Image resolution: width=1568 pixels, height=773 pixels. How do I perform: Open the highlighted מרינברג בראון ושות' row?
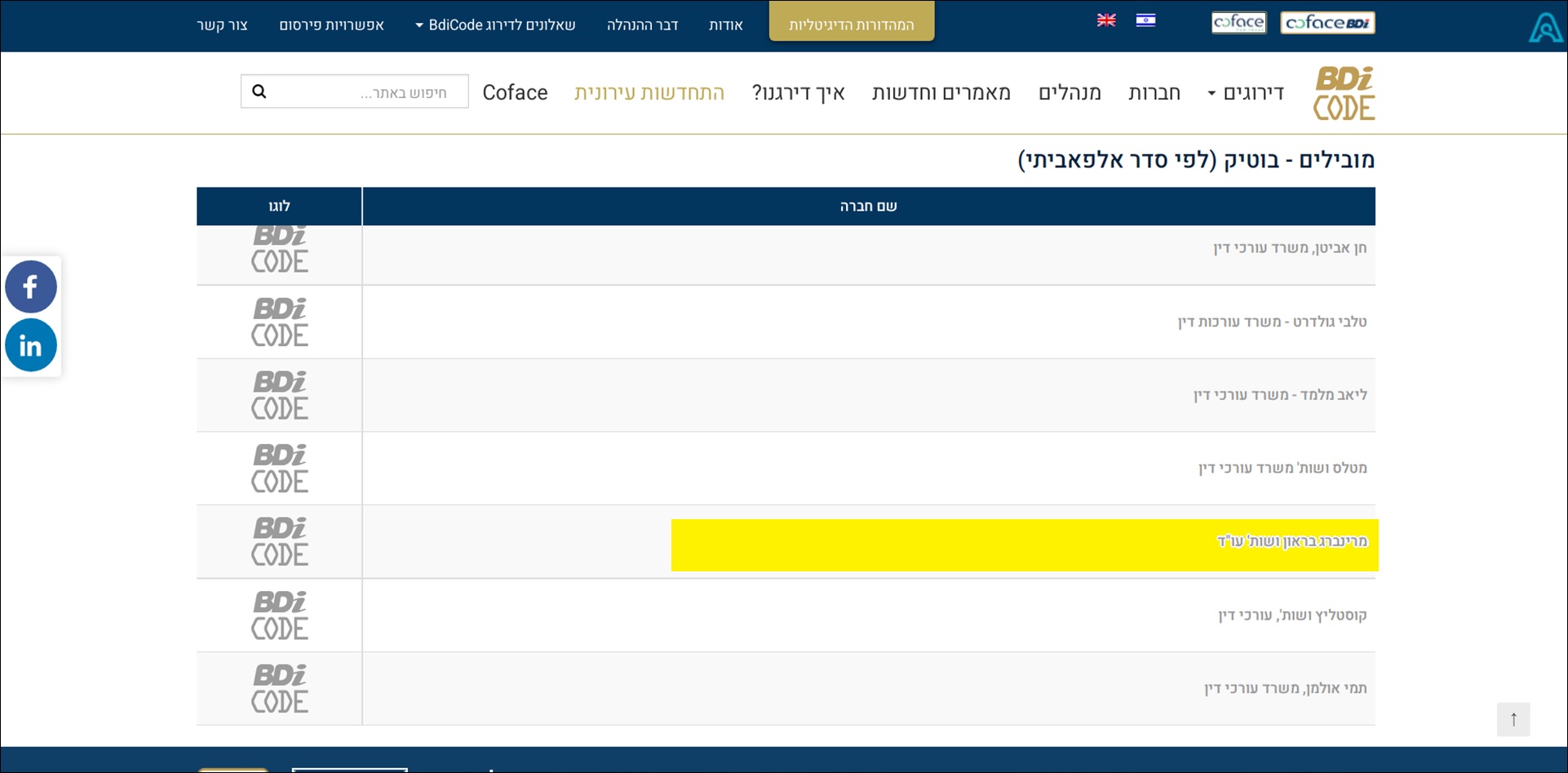point(1291,542)
